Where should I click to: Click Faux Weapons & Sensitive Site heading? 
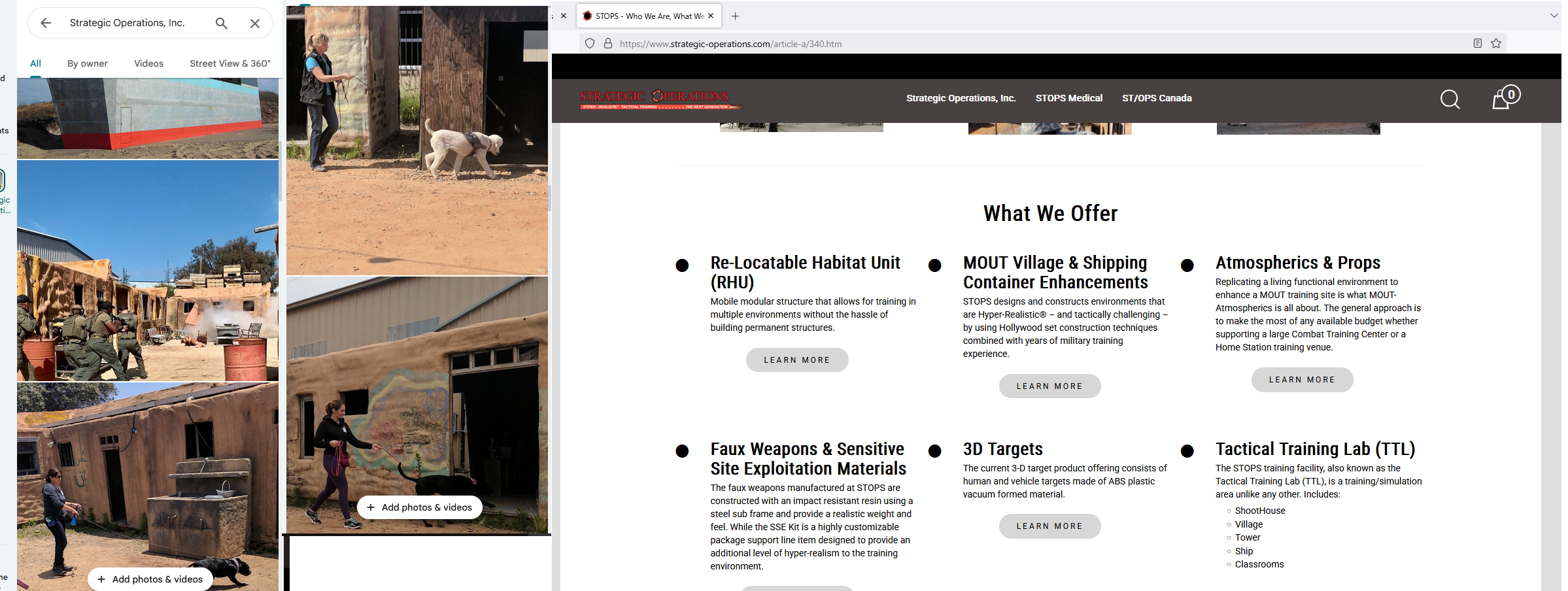(808, 458)
